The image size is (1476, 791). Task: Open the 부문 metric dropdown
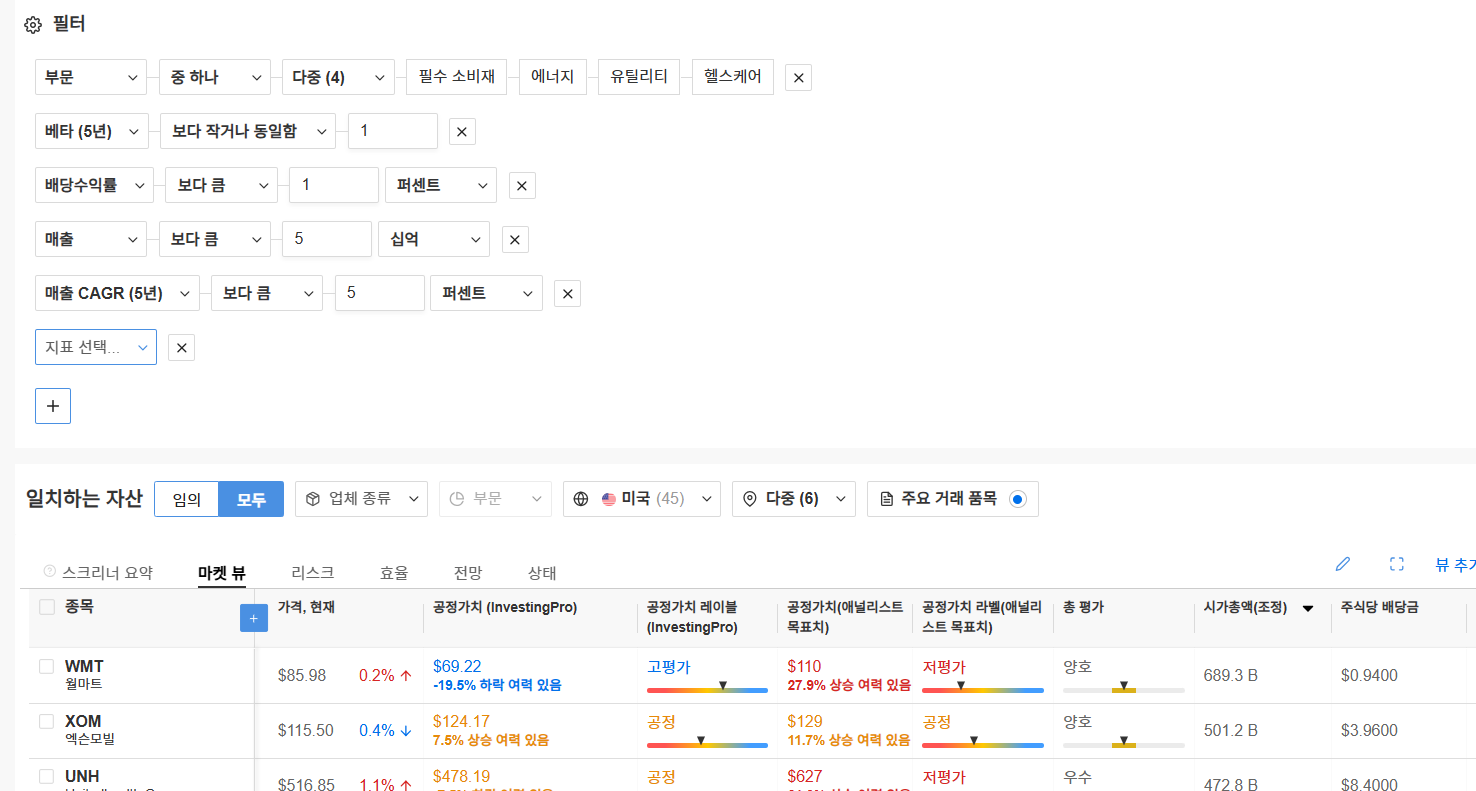point(91,77)
